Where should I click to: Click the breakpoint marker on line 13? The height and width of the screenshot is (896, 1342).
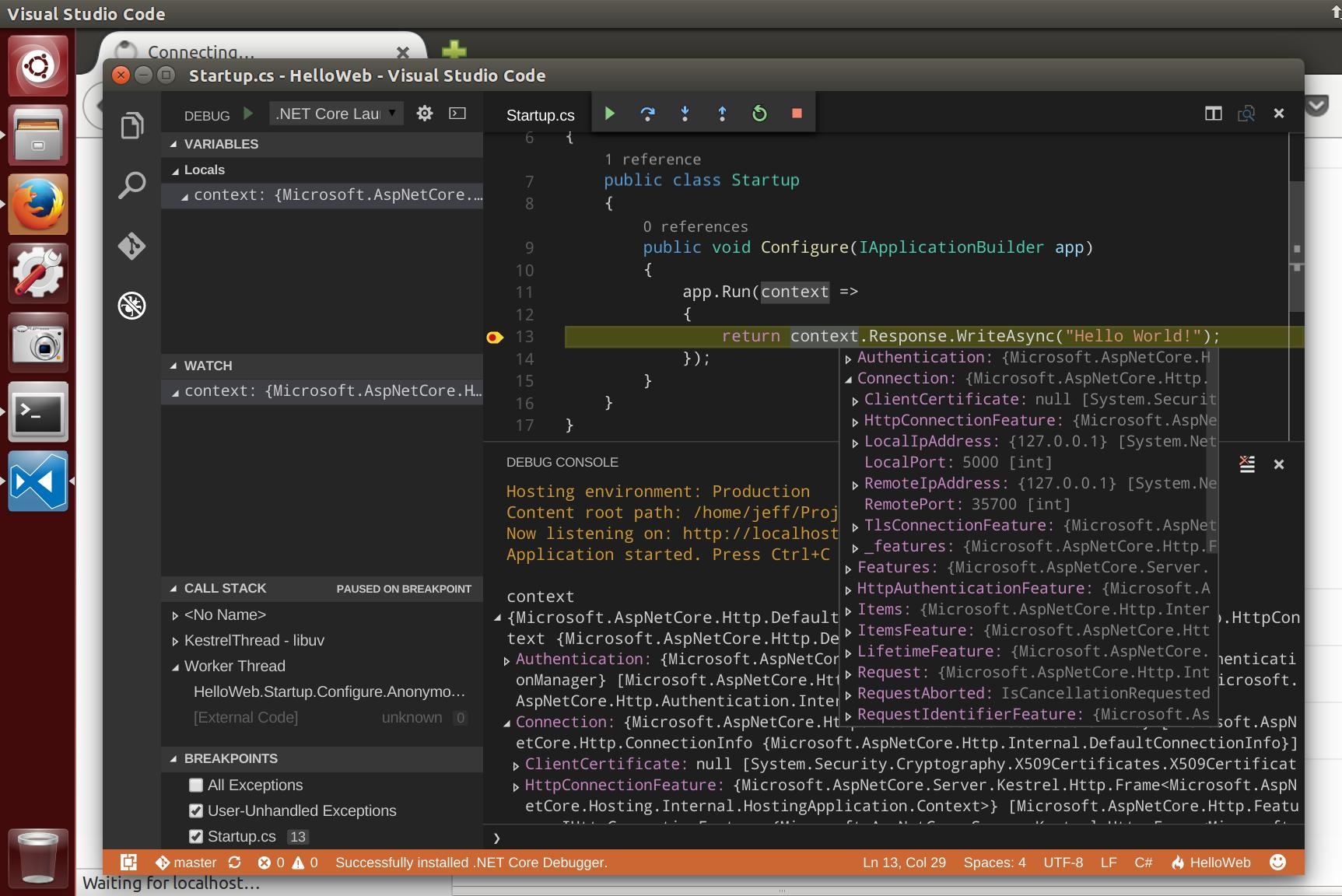pyautogui.click(x=495, y=337)
